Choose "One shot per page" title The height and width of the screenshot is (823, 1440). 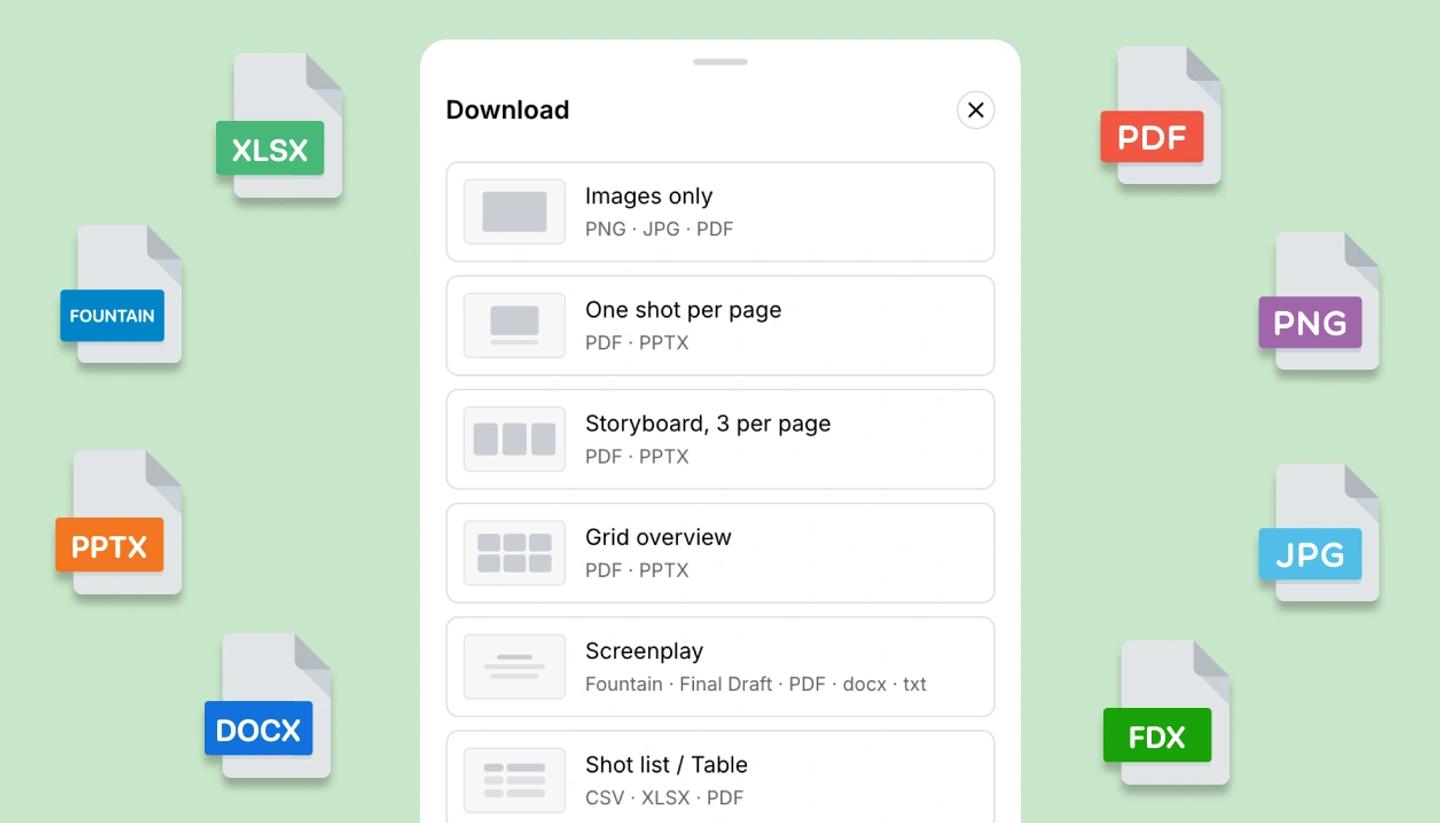683,310
